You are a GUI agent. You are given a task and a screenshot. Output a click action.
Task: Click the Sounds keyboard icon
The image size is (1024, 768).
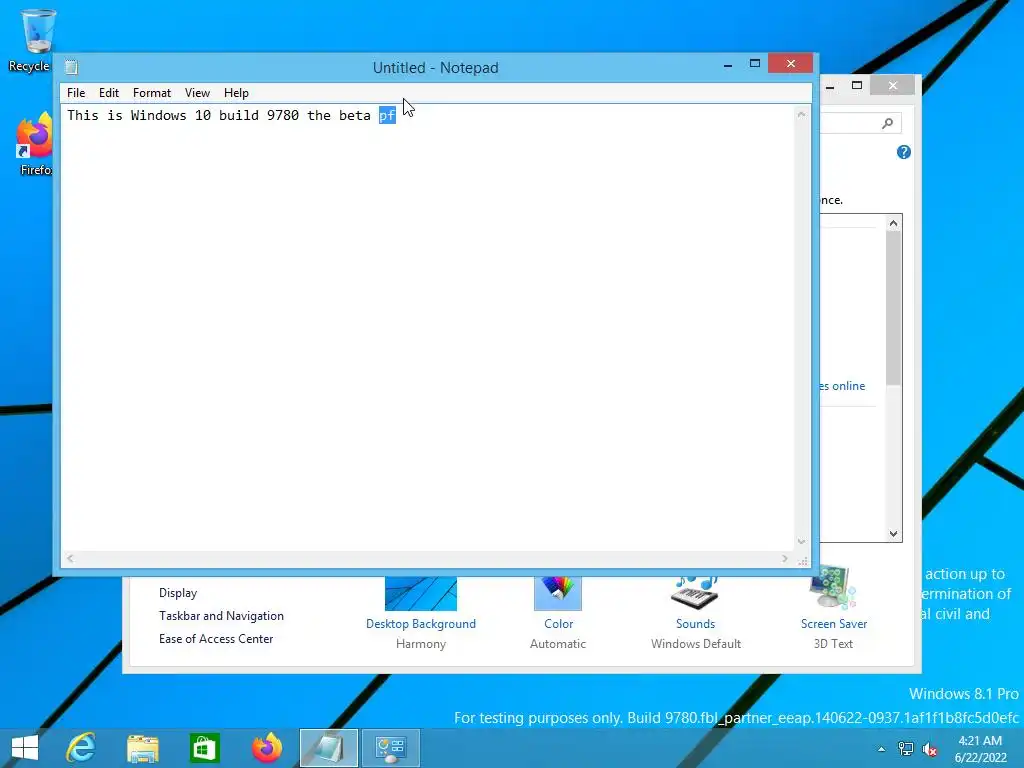[x=695, y=592]
